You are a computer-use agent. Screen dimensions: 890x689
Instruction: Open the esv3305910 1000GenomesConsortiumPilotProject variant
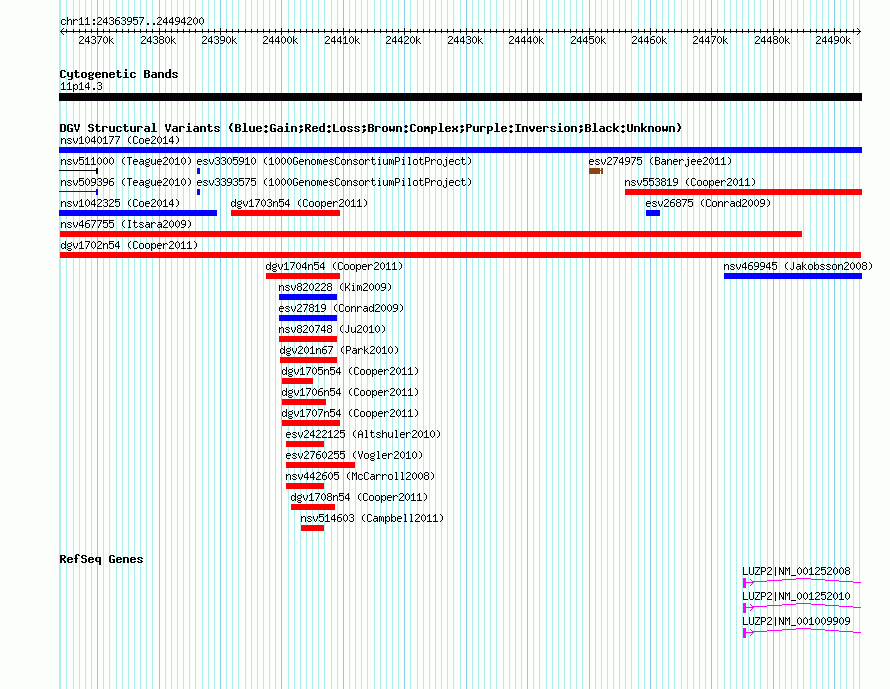334,161
